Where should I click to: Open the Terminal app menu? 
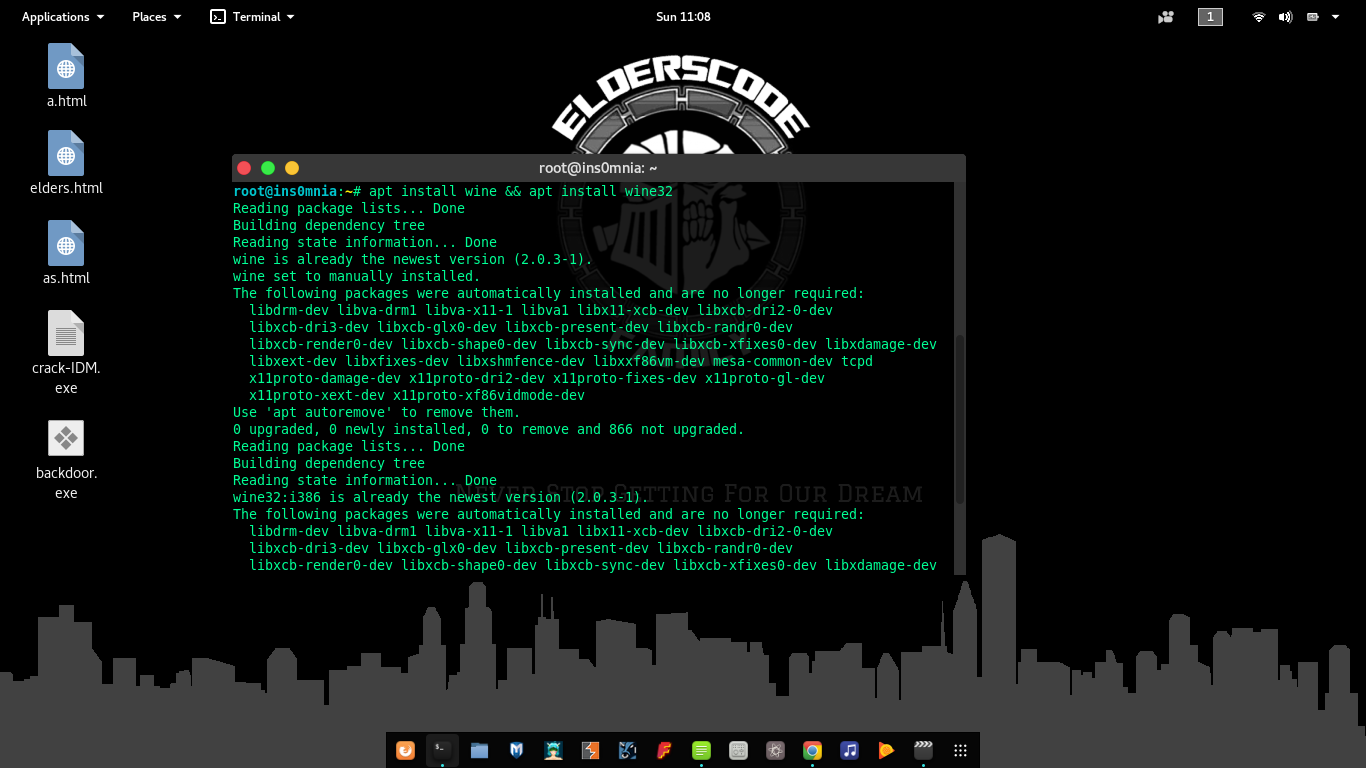coord(252,17)
